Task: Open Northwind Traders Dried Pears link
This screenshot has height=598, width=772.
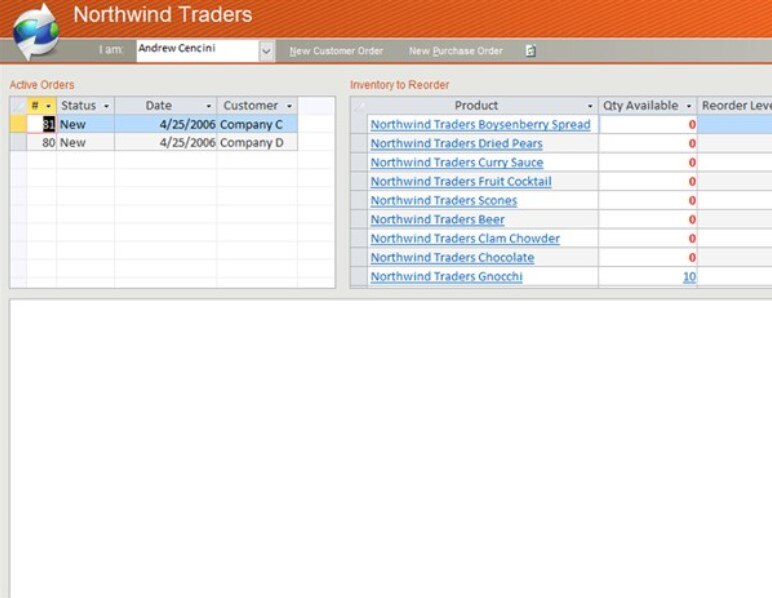Action: [456, 144]
